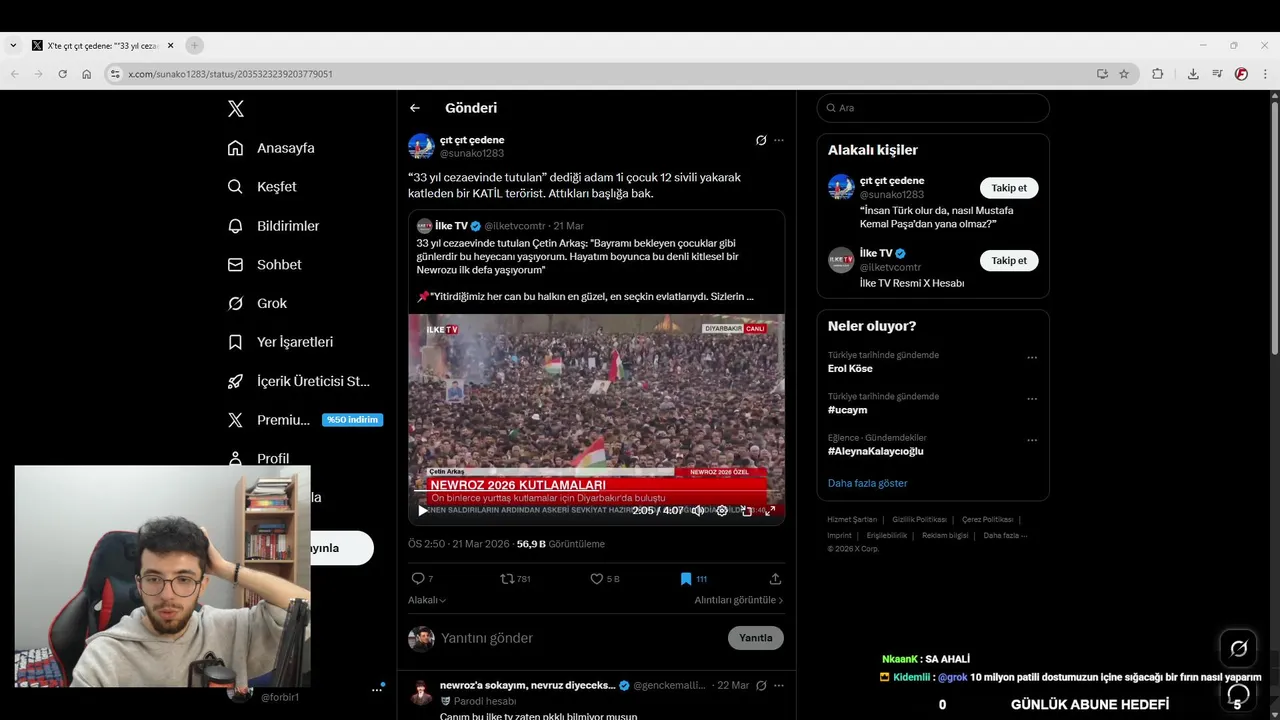The image size is (1280, 720).
Task: Go back with Gönderi arrow
Action: [x=415, y=108]
